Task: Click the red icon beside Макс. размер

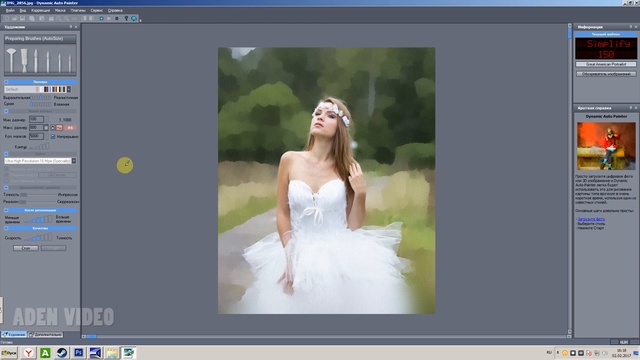Action: click(60, 128)
